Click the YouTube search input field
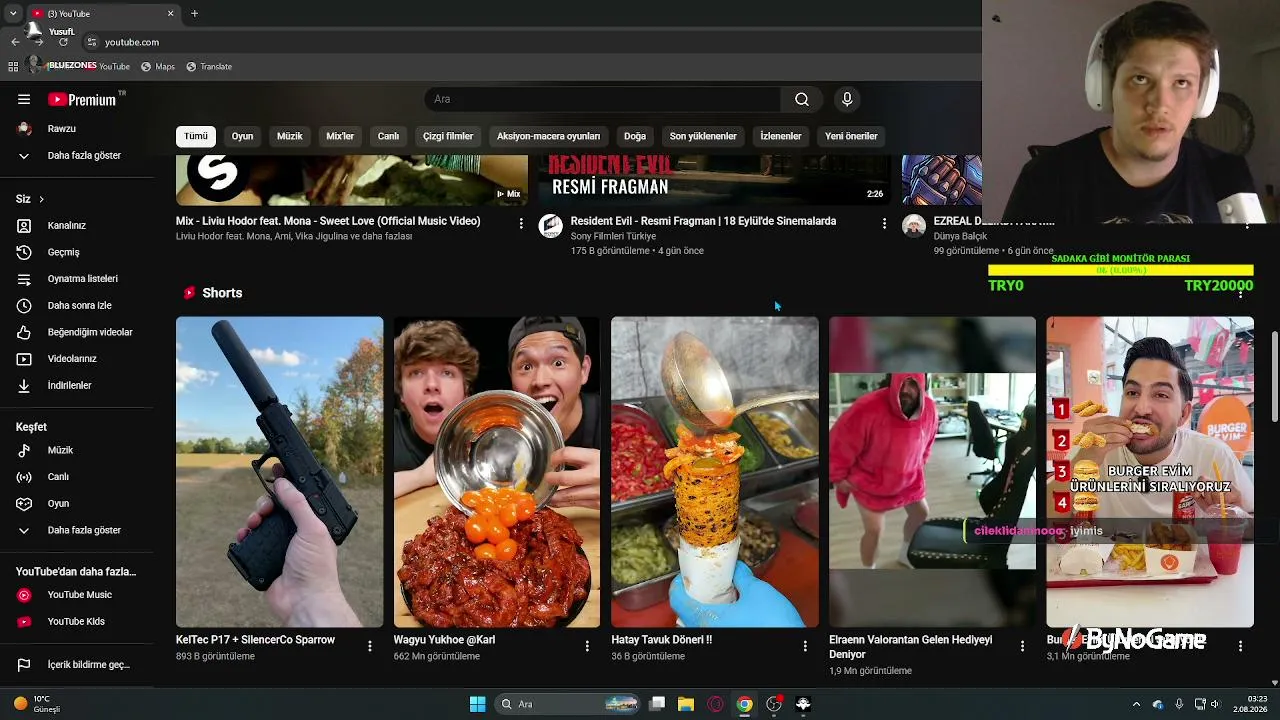Screen dimensions: 1280x720 pyautogui.click(x=603, y=99)
